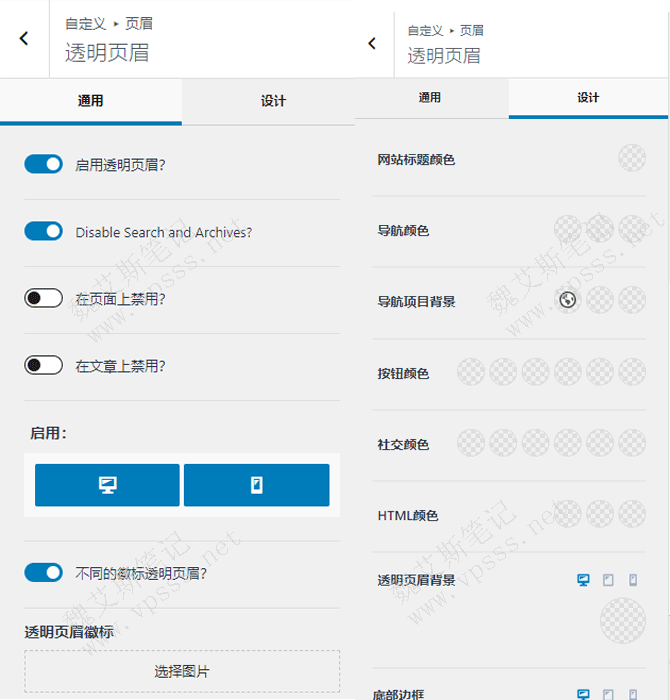The height and width of the screenshot is (700, 670).
Task: Turn on 在文章上禁用 switch
Action: pos(44,365)
